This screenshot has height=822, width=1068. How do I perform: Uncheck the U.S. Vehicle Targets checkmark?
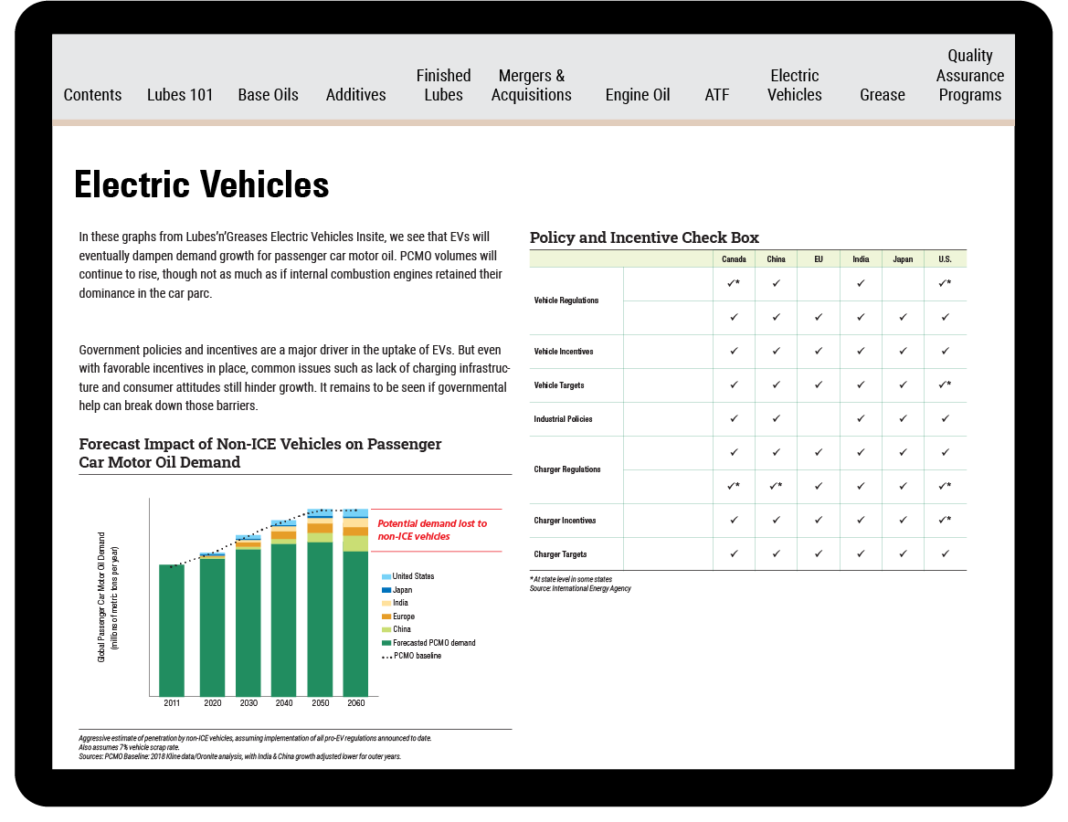(944, 385)
